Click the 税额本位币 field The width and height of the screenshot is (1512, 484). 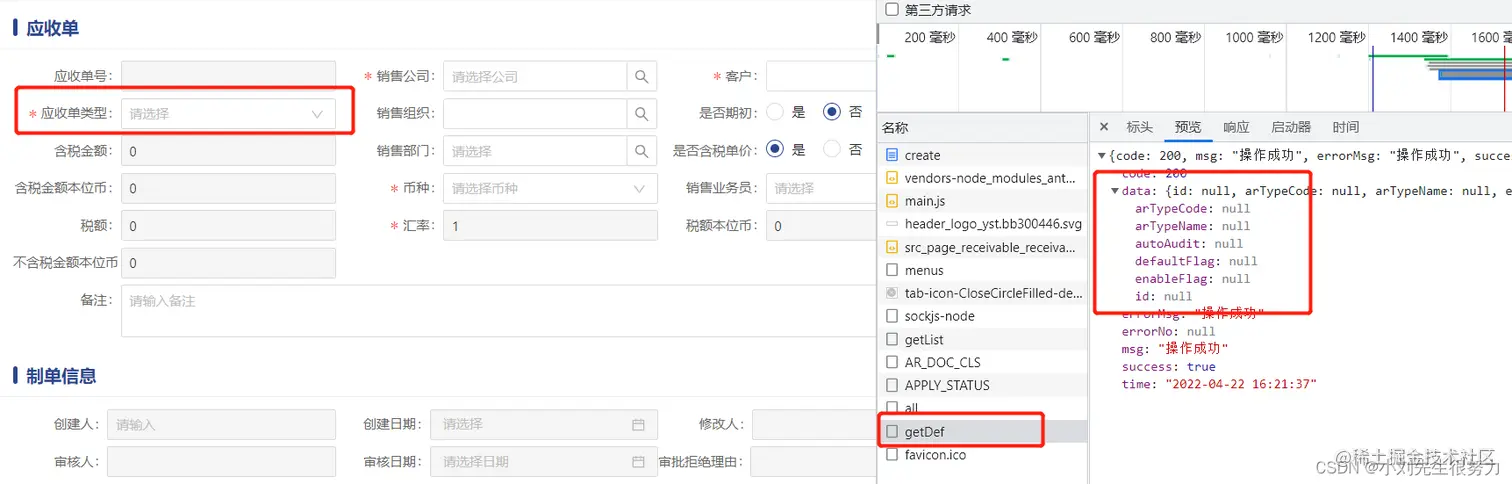[x=820, y=226]
